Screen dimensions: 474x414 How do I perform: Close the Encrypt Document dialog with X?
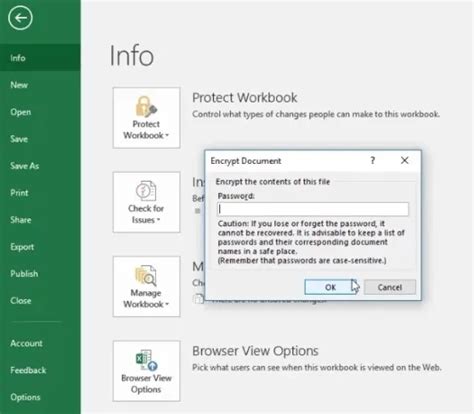[404, 161]
